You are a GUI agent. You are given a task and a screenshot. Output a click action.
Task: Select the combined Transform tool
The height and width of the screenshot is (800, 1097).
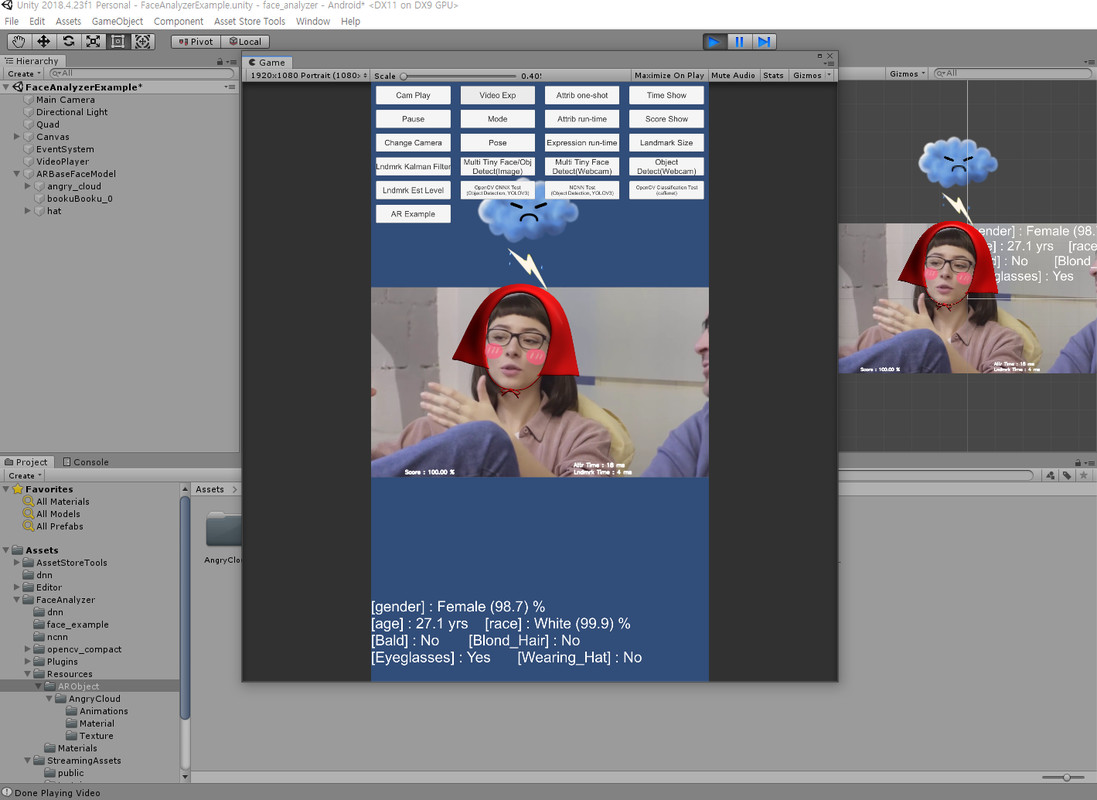142,42
